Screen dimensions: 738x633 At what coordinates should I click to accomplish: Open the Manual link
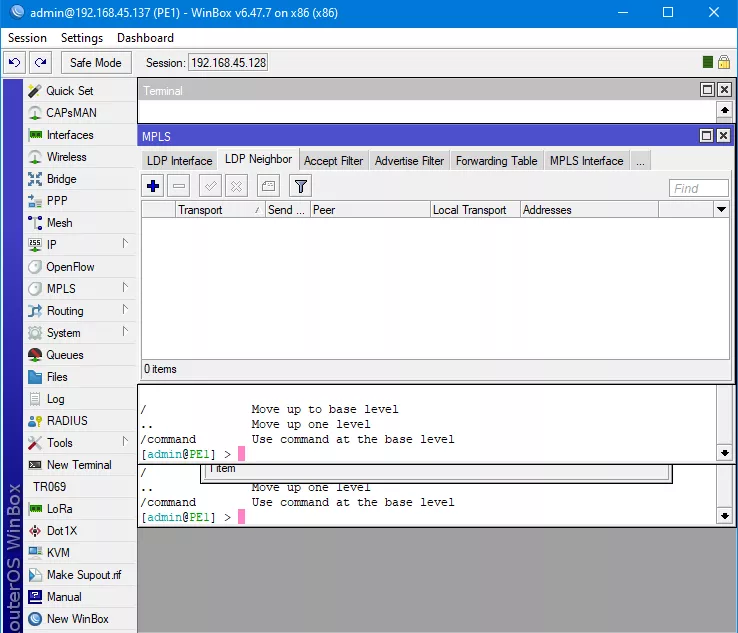(x=79, y=597)
